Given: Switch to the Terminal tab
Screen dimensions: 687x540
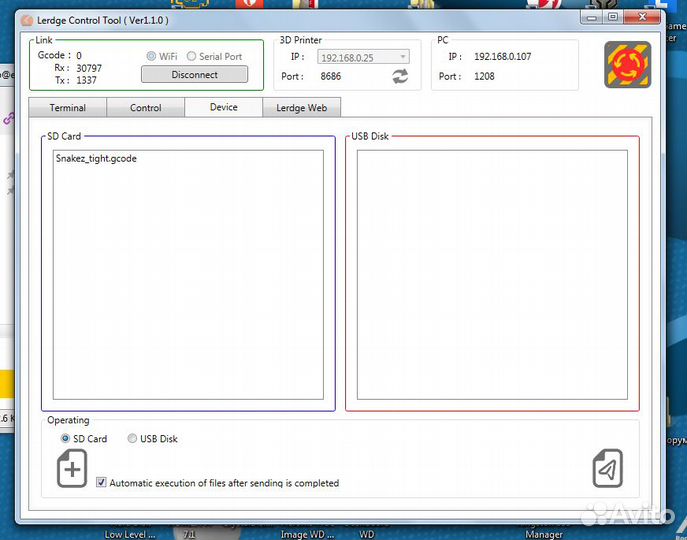Looking at the screenshot, I should pos(67,108).
